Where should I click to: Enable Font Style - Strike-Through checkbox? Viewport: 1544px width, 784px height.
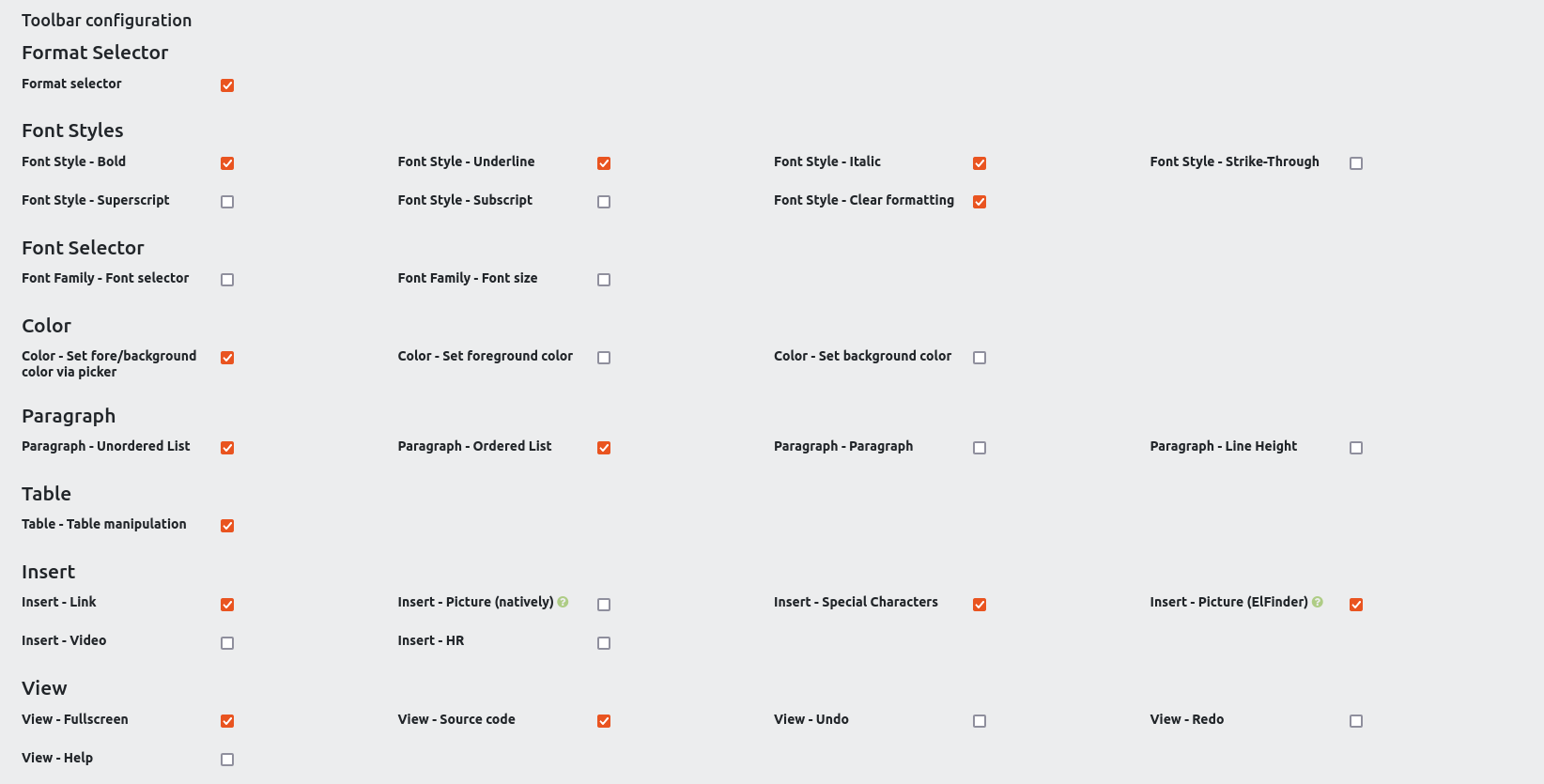tap(1356, 163)
